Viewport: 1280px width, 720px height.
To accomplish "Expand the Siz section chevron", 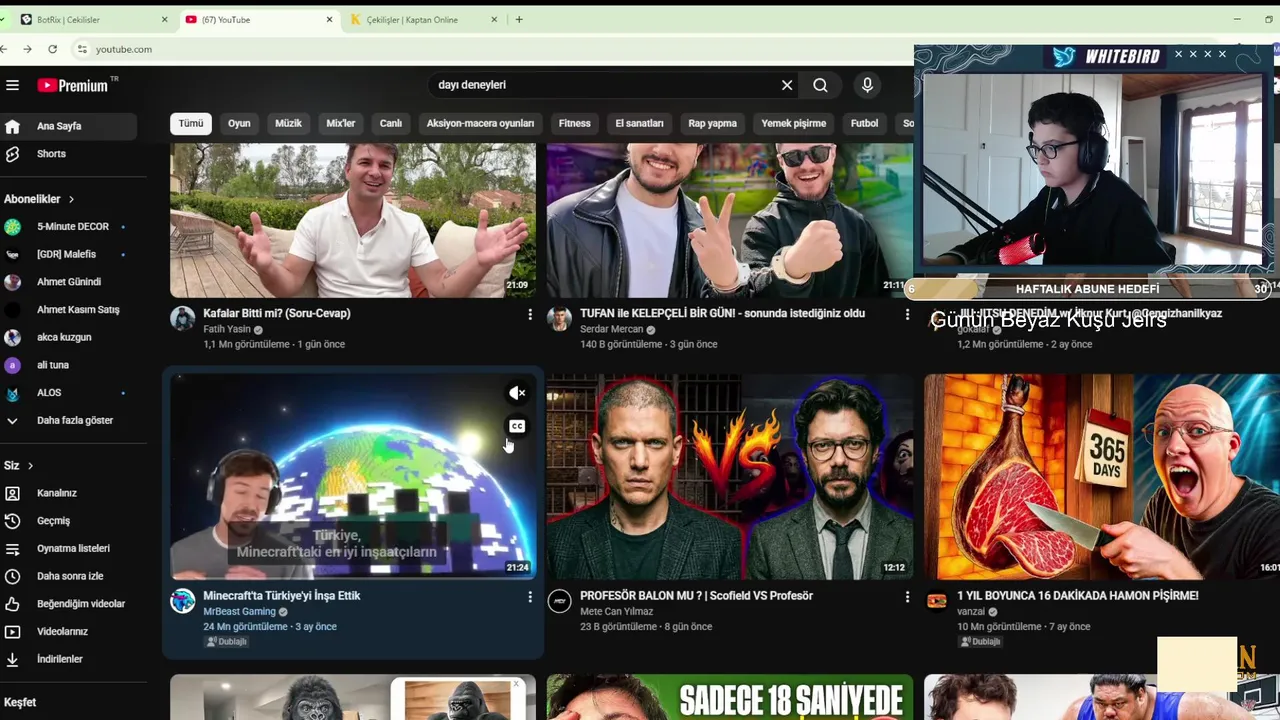I will point(30,466).
